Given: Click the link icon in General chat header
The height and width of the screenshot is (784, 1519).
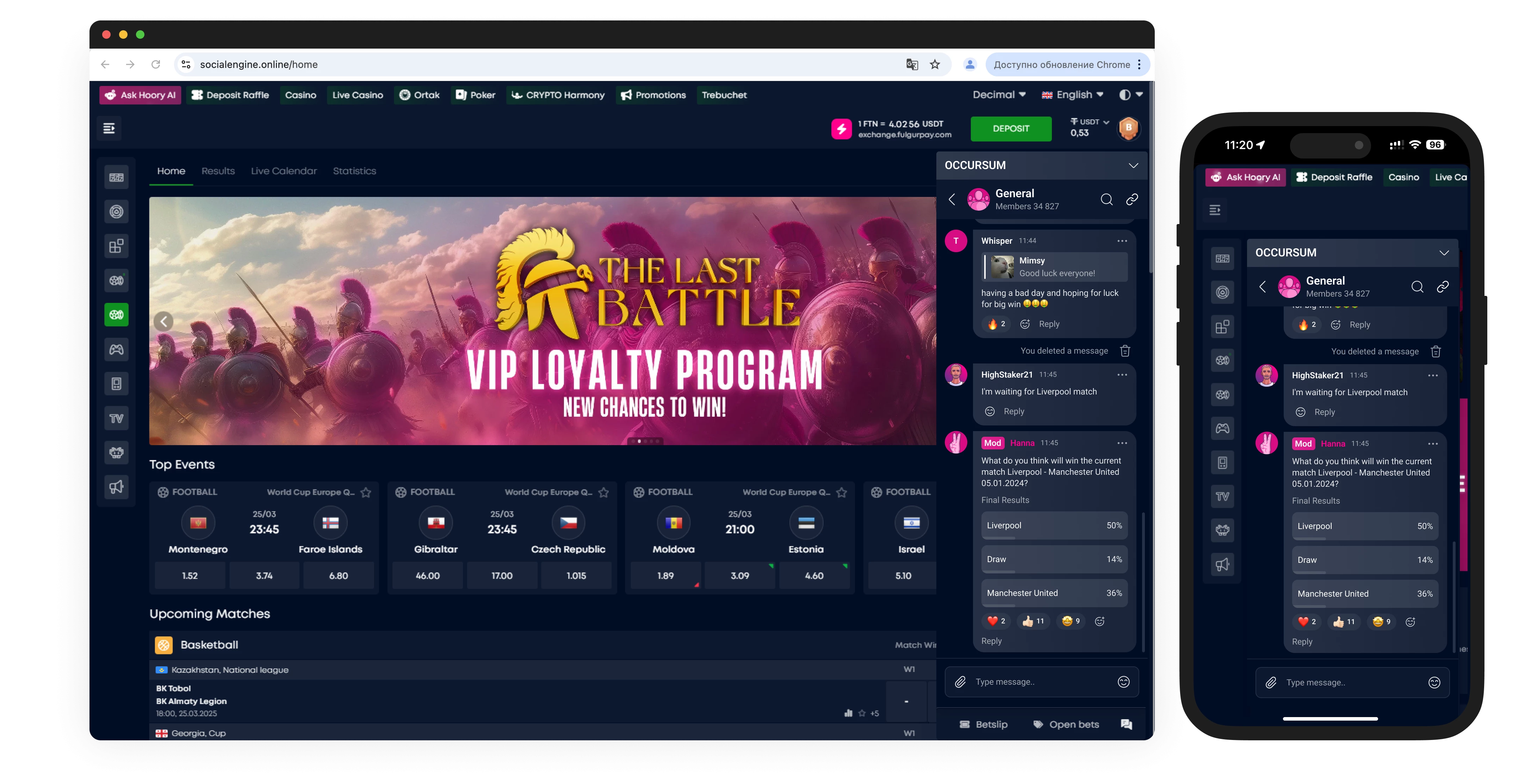Looking at the screenshot, I should tap(1131, 199).
